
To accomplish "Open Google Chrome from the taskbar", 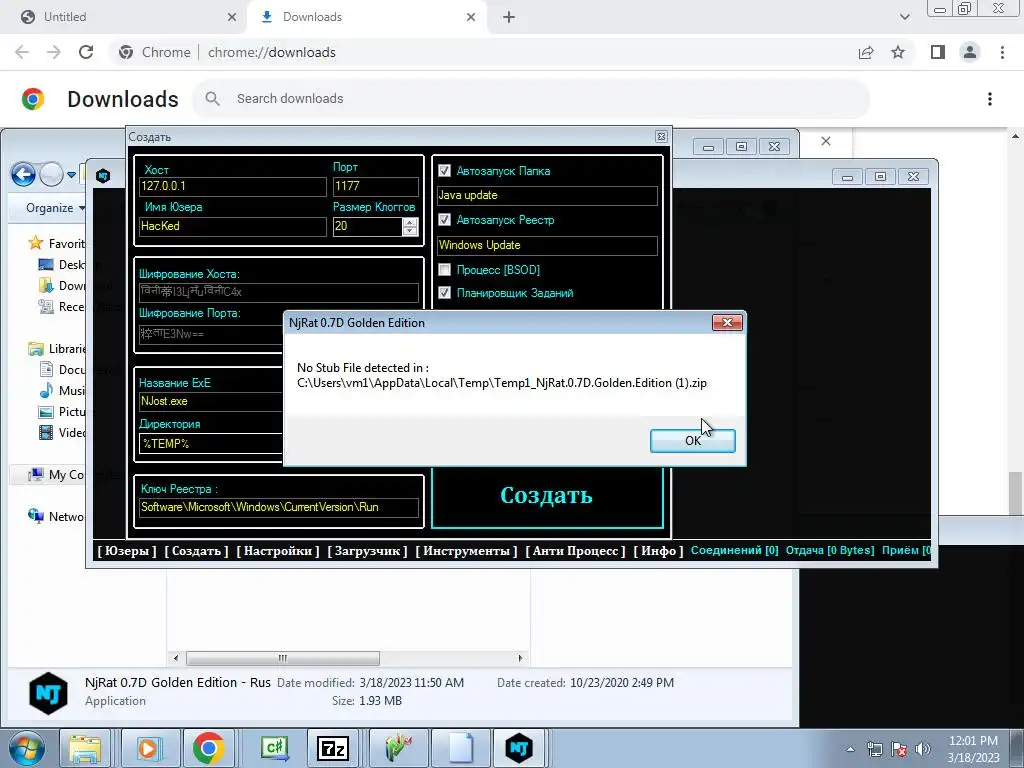I will pos(209,748).
